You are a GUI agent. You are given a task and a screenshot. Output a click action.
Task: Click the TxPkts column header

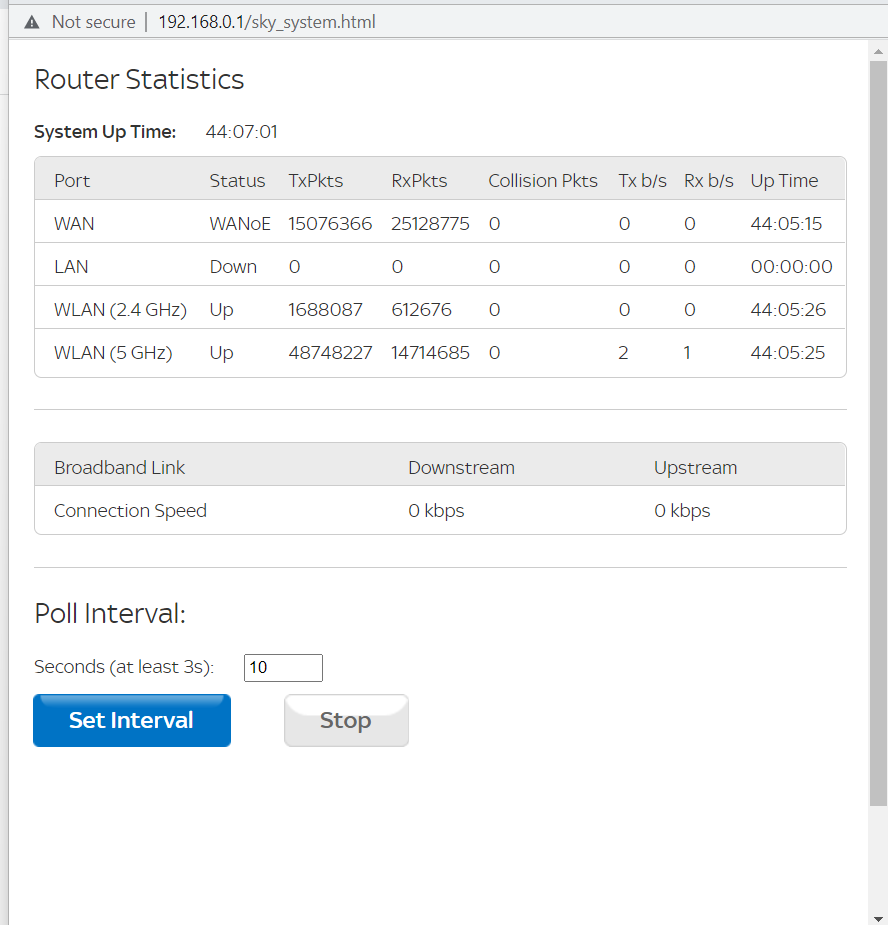coord(315,181)
